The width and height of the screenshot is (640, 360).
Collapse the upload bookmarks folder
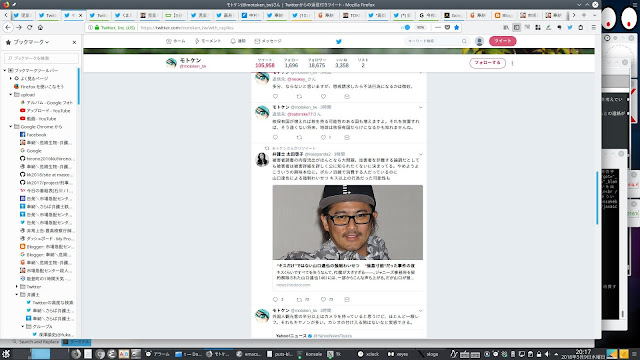[x=11, y=95]
